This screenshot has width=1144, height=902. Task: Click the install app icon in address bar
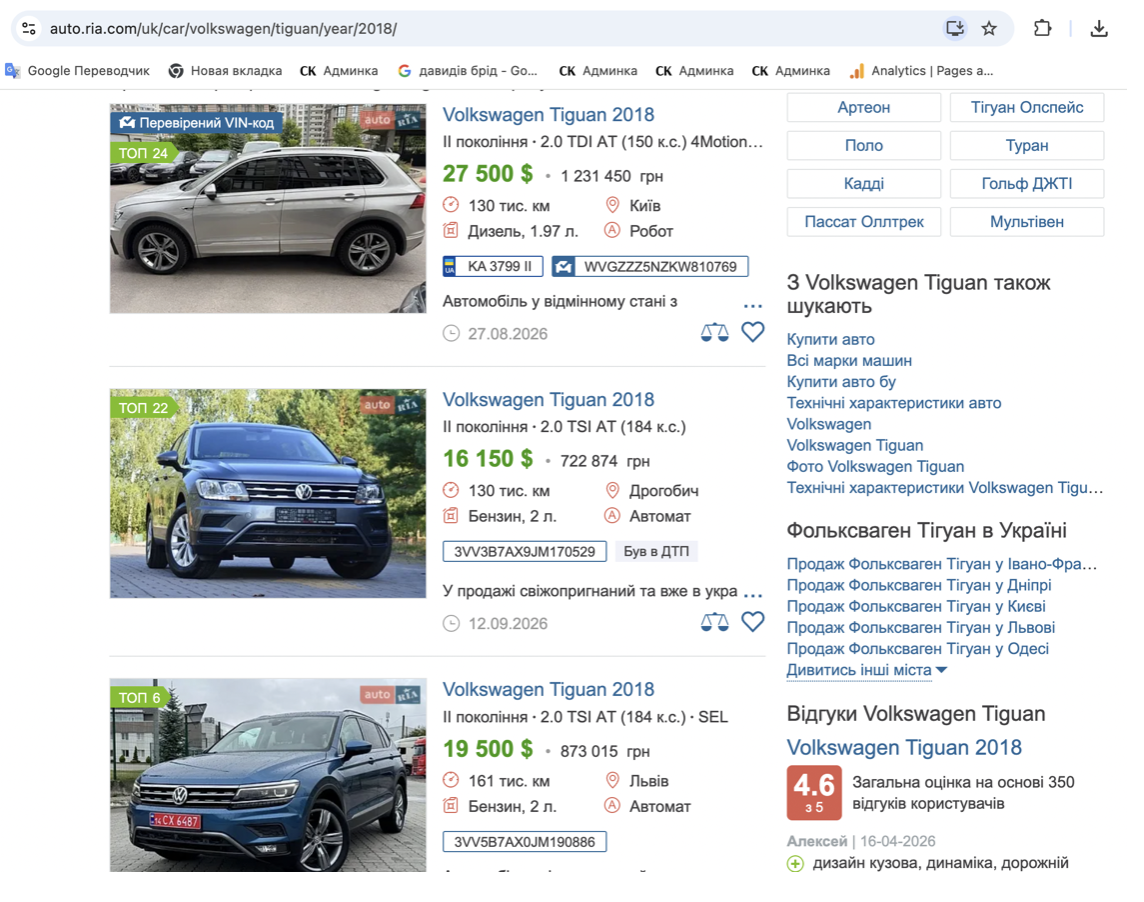coord(954,28)
